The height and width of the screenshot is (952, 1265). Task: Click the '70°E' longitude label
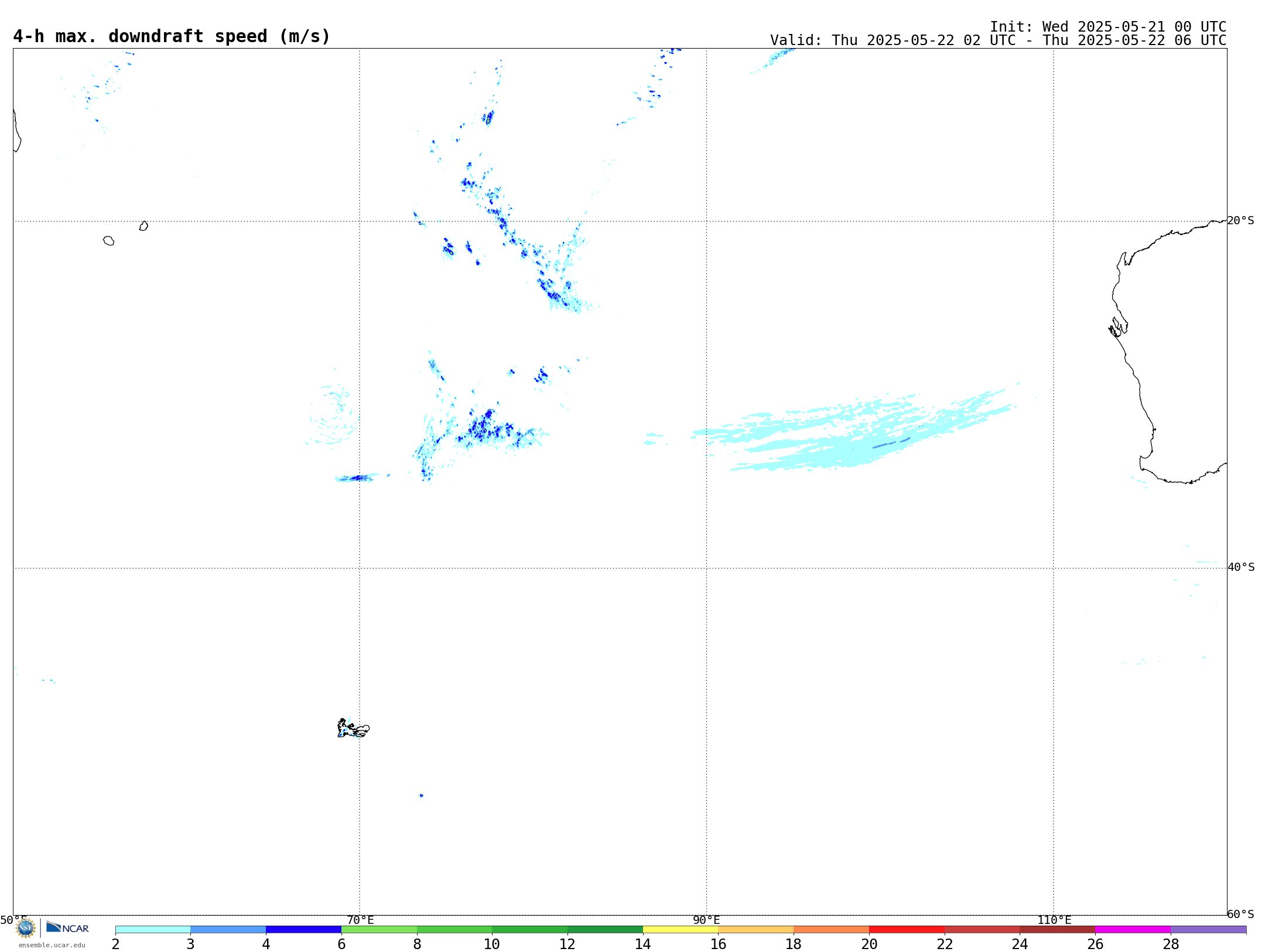360,920
